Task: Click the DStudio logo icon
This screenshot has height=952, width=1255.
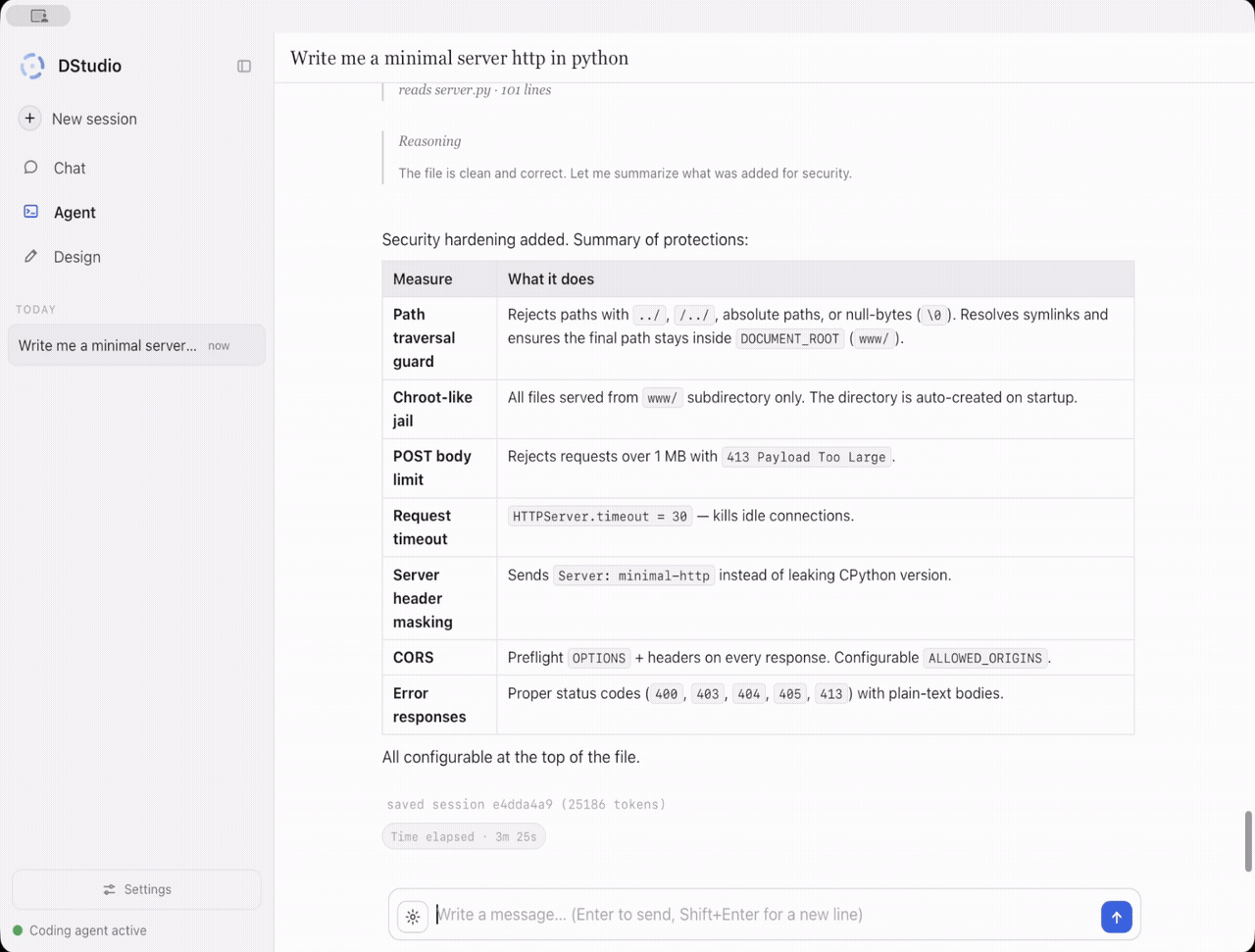Action: [32, 66]
